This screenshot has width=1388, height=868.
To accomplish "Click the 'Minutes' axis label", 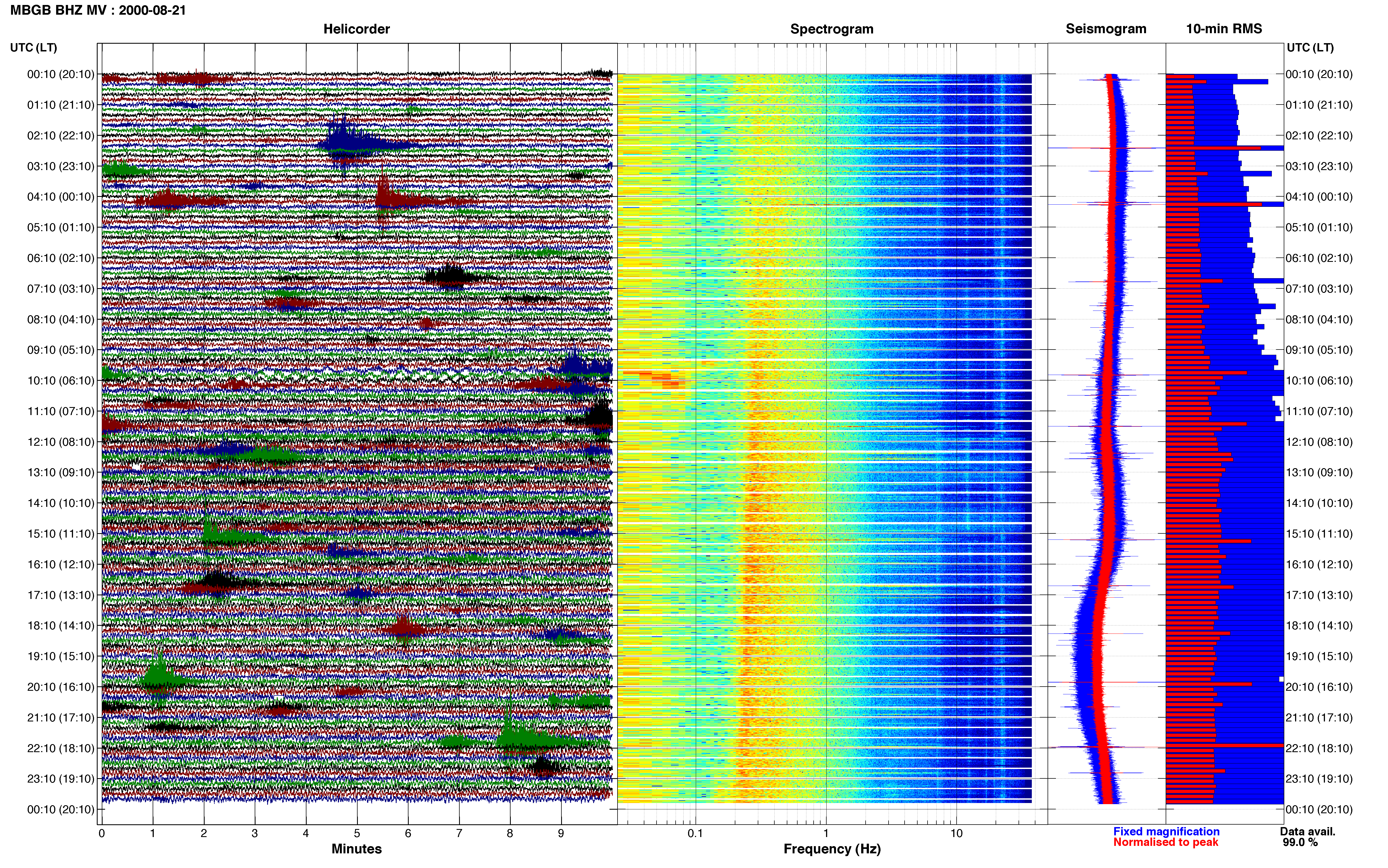I will tap(356, 849).
